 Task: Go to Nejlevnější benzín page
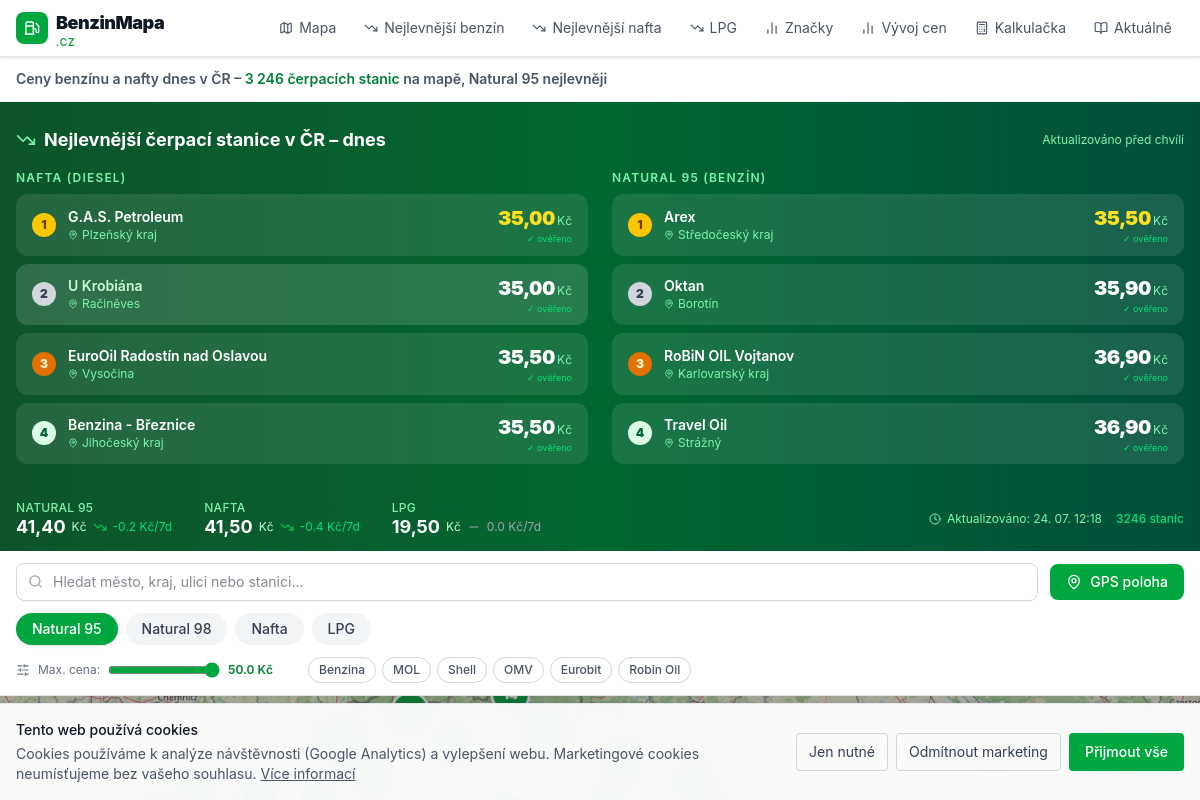coord(434,28)
